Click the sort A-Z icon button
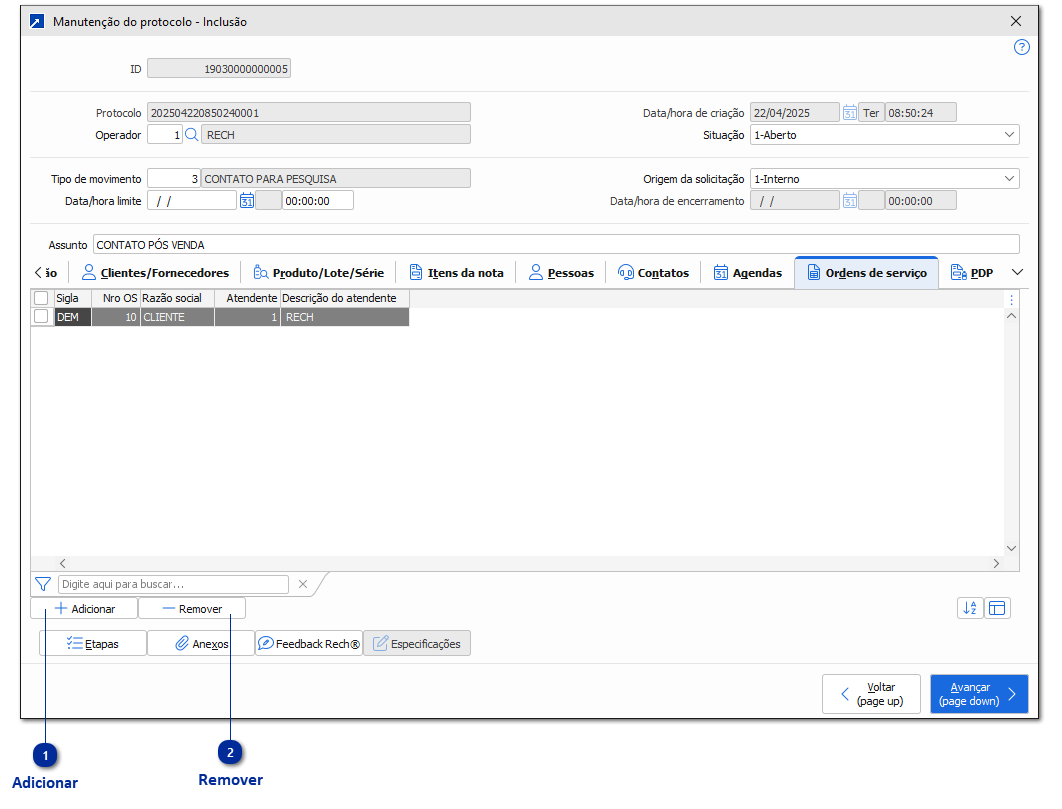The image size is (1062, 809). tap(970, 608)
